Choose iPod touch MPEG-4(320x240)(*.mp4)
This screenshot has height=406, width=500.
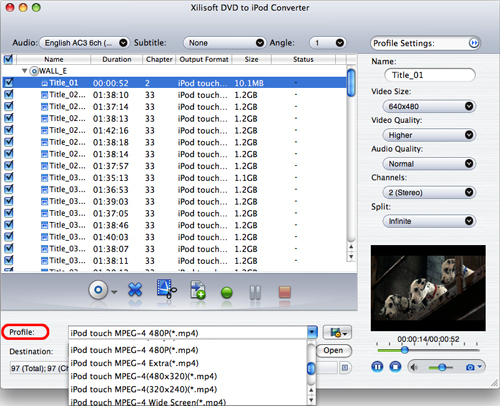click(x=188, y=389)
